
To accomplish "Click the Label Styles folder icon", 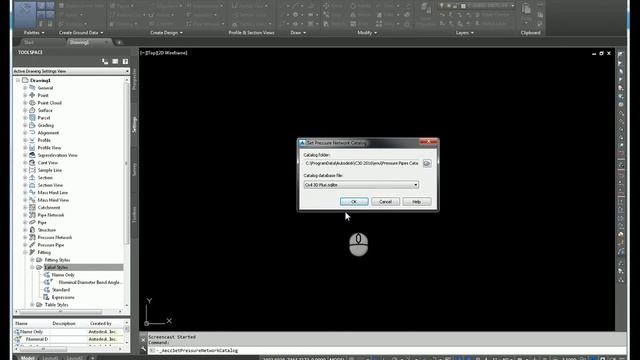I will (39, 267).
